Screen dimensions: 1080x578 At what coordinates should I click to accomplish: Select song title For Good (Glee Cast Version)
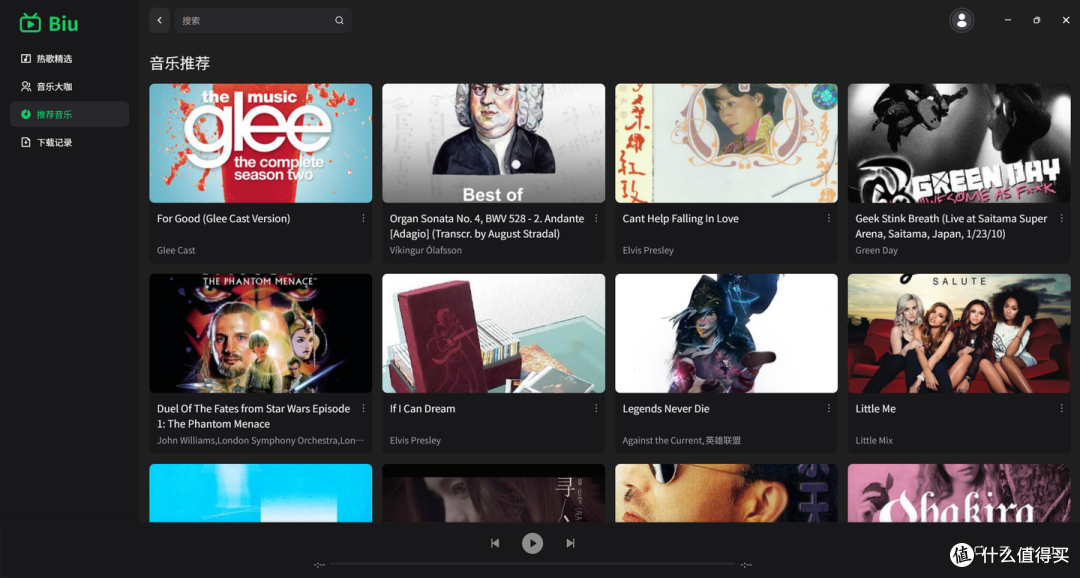pyautogui.click(x=223, y=218)
